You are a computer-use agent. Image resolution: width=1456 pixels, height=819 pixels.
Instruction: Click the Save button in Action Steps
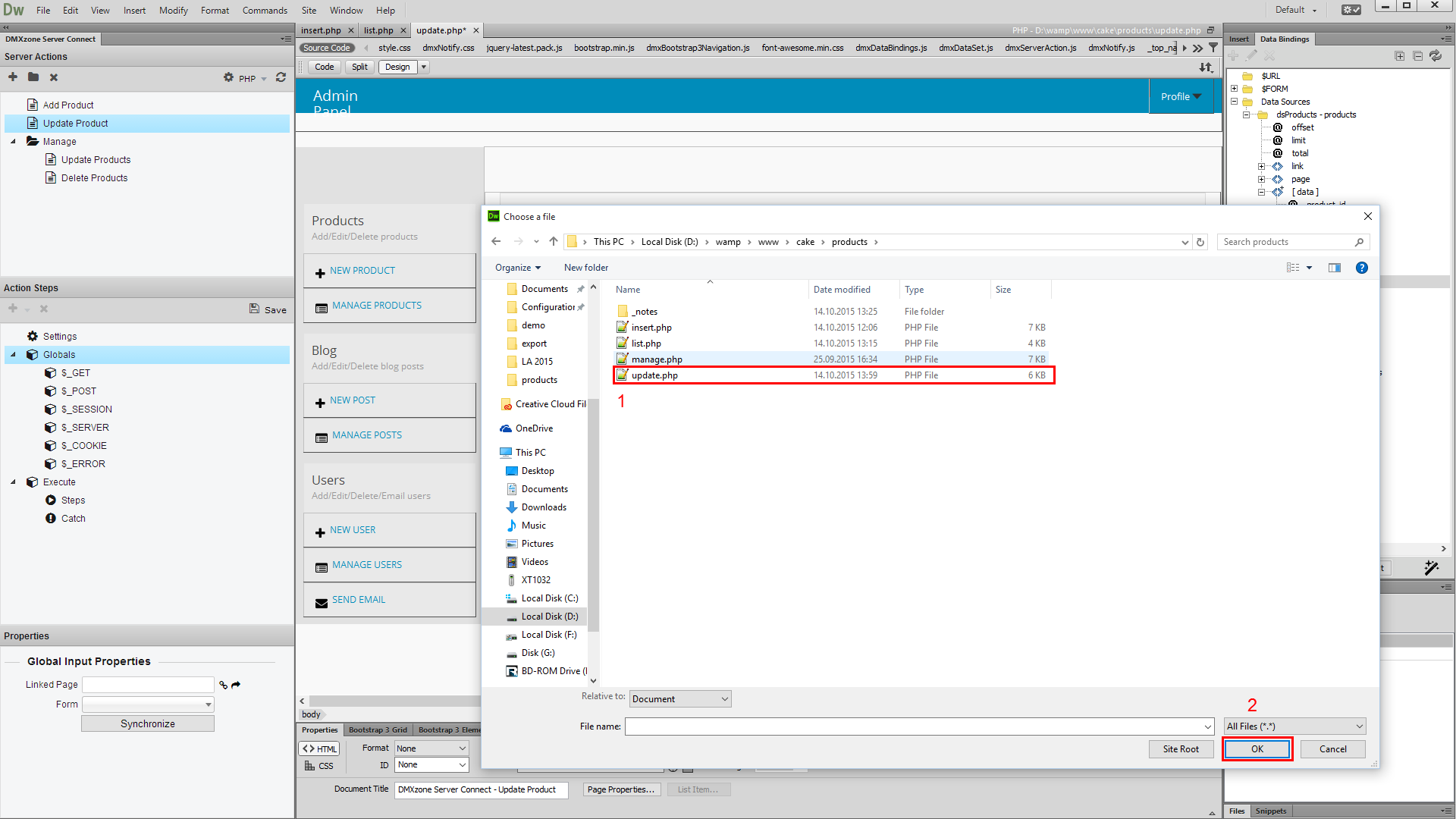[x=268, y=309]
